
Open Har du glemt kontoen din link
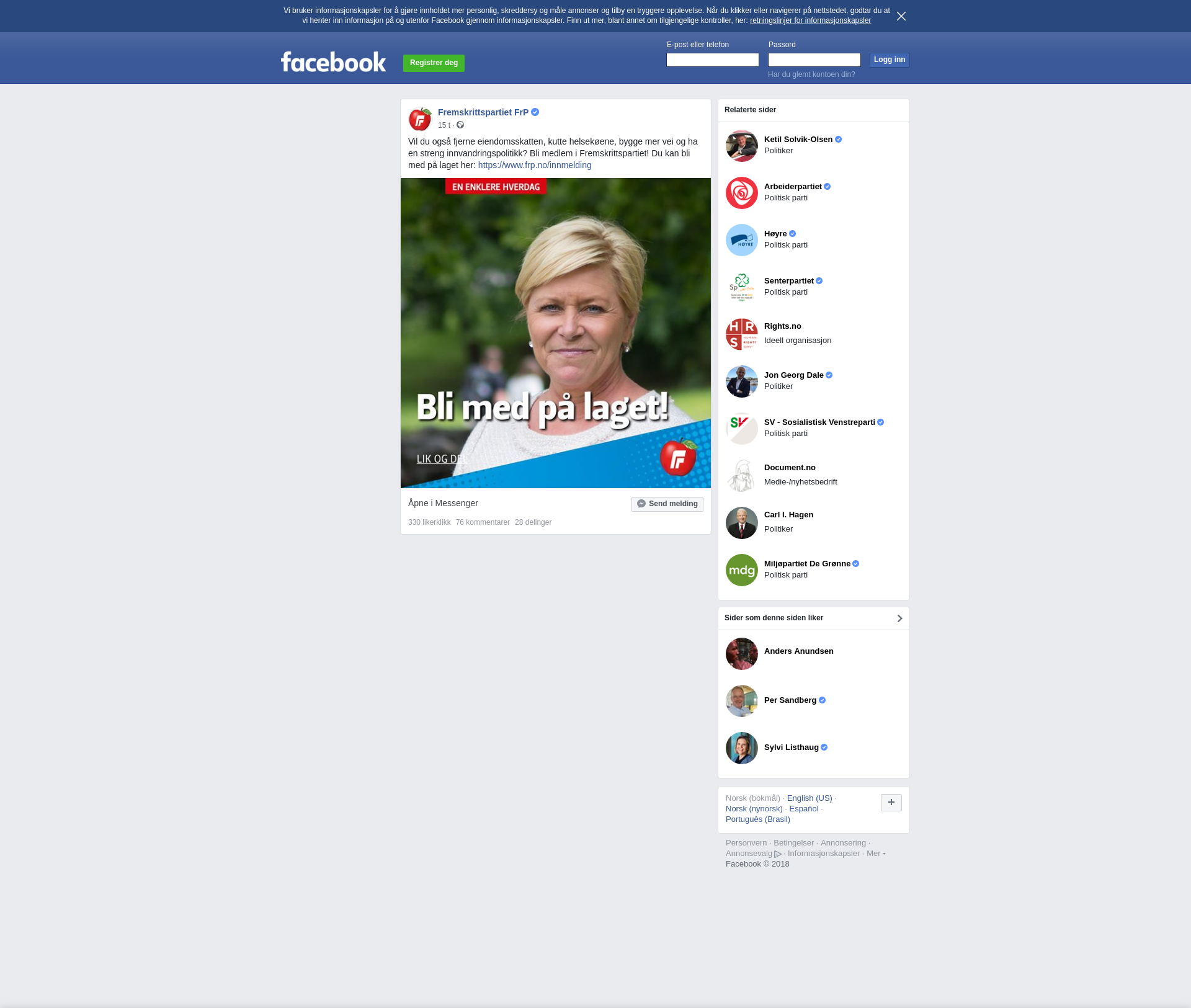coord(811,74)
